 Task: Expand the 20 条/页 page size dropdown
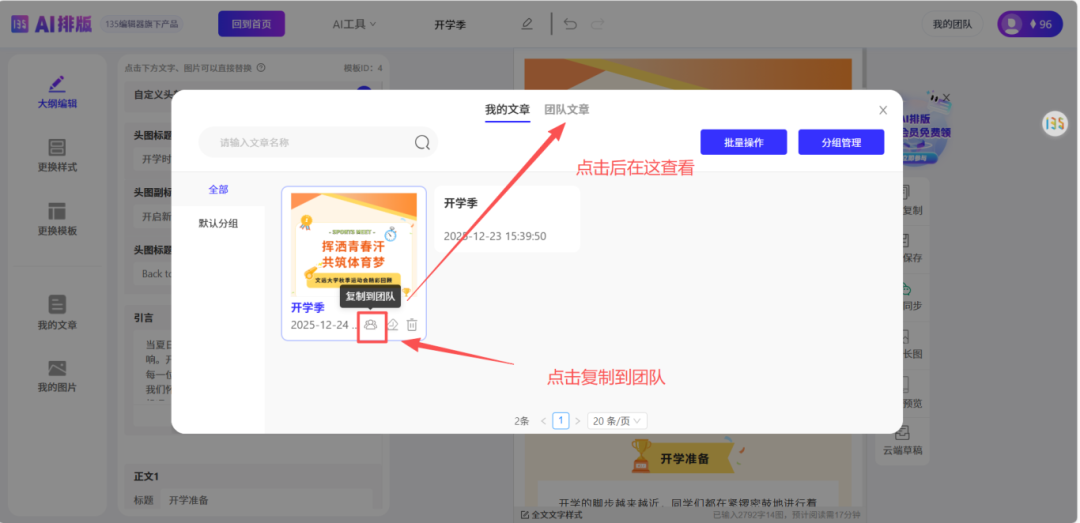coord(617,421)
